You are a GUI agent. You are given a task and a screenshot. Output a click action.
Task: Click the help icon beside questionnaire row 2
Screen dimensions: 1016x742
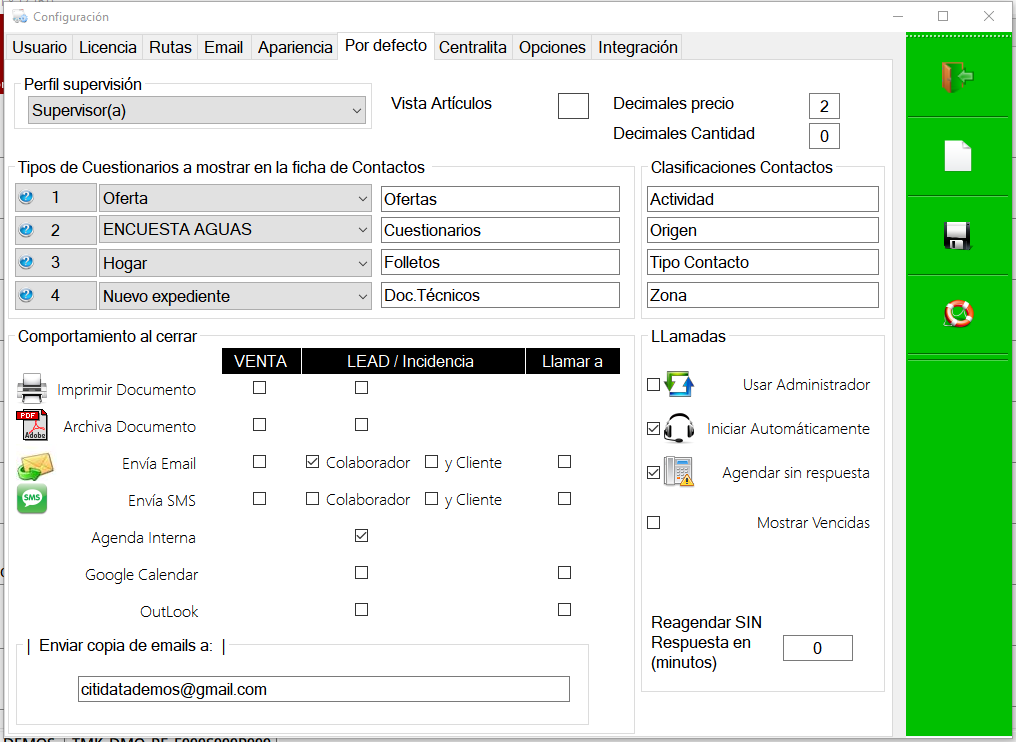(x=27, y=229)
